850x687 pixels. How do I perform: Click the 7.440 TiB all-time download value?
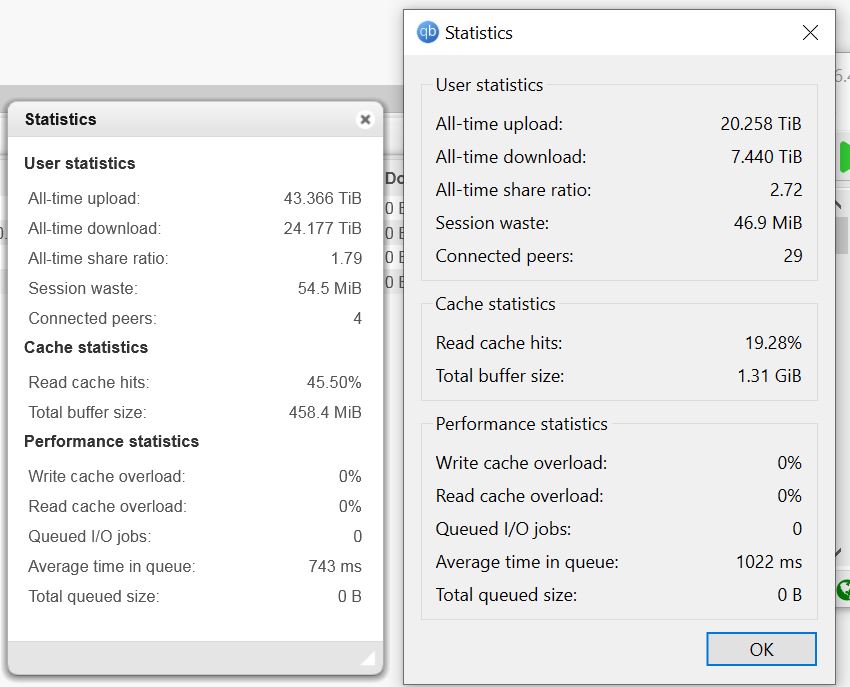click(x=766, y=157)
